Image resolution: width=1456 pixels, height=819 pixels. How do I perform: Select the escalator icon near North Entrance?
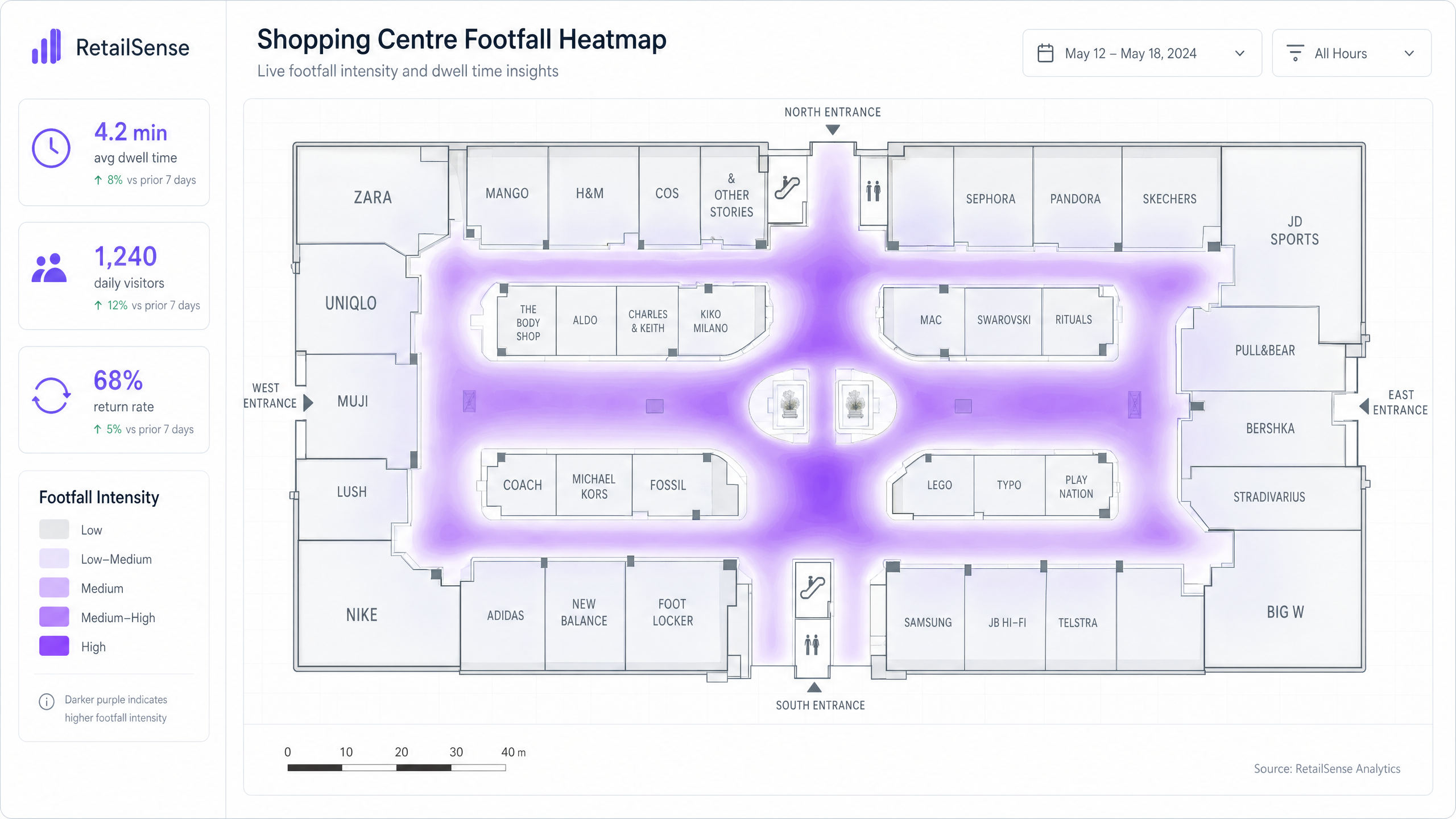click(788, 188)
